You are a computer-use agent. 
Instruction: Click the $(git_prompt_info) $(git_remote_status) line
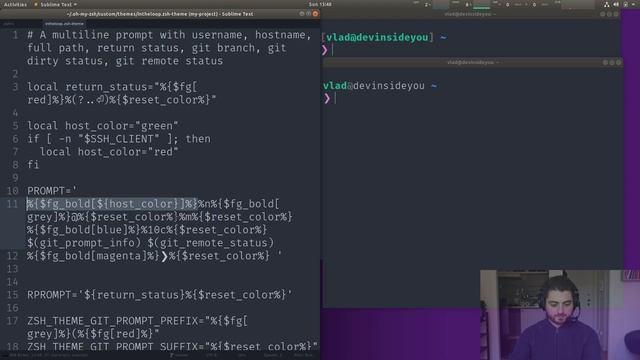tap(150, 243)
